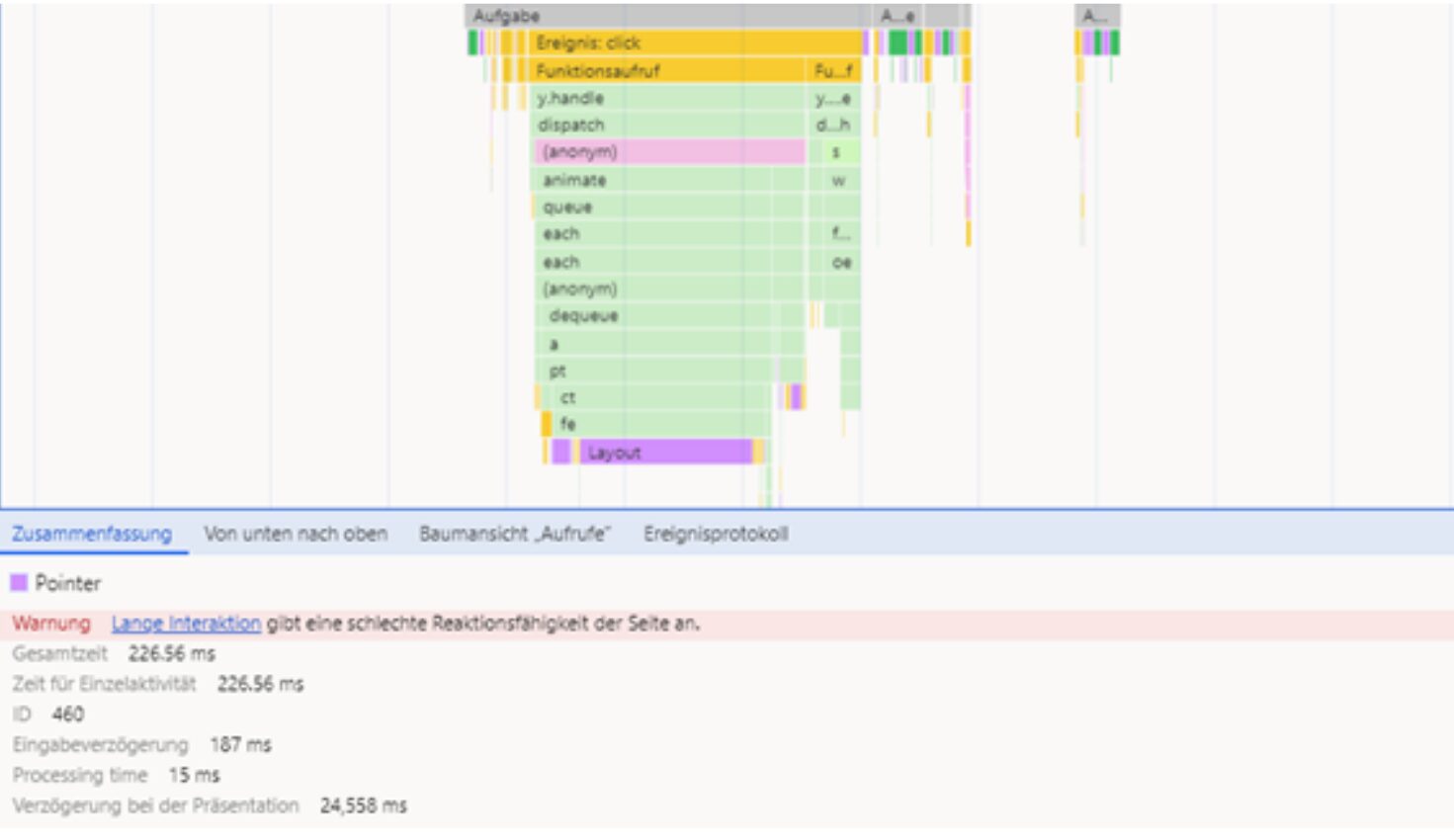
Task: Click the Gesamtzeit label
Action: 59,653
